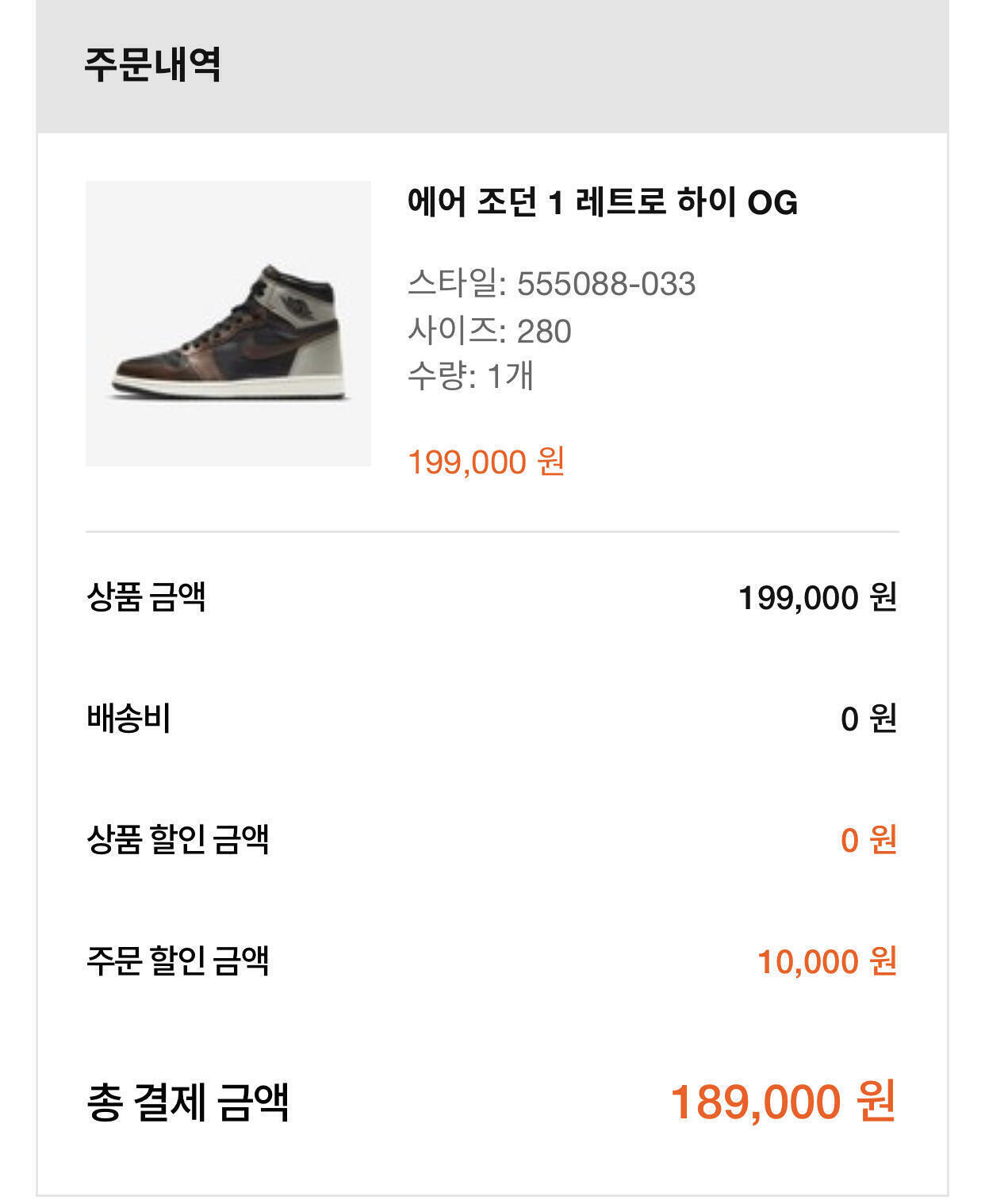The image size is (985, 1204).
Task: Select the size value 280
Action: 544,331
